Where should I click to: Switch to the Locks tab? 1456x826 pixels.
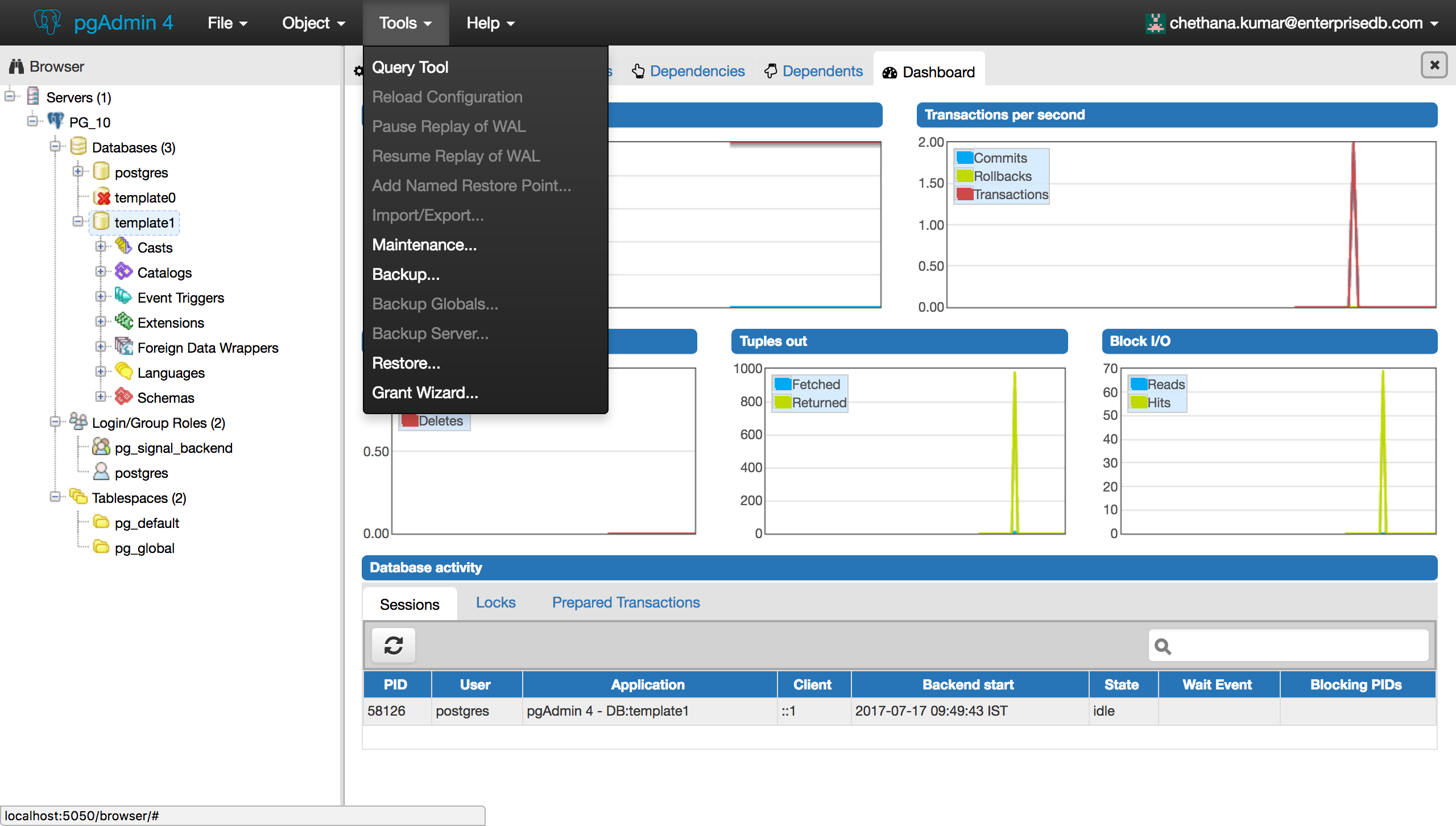click(x=495, y=602)
